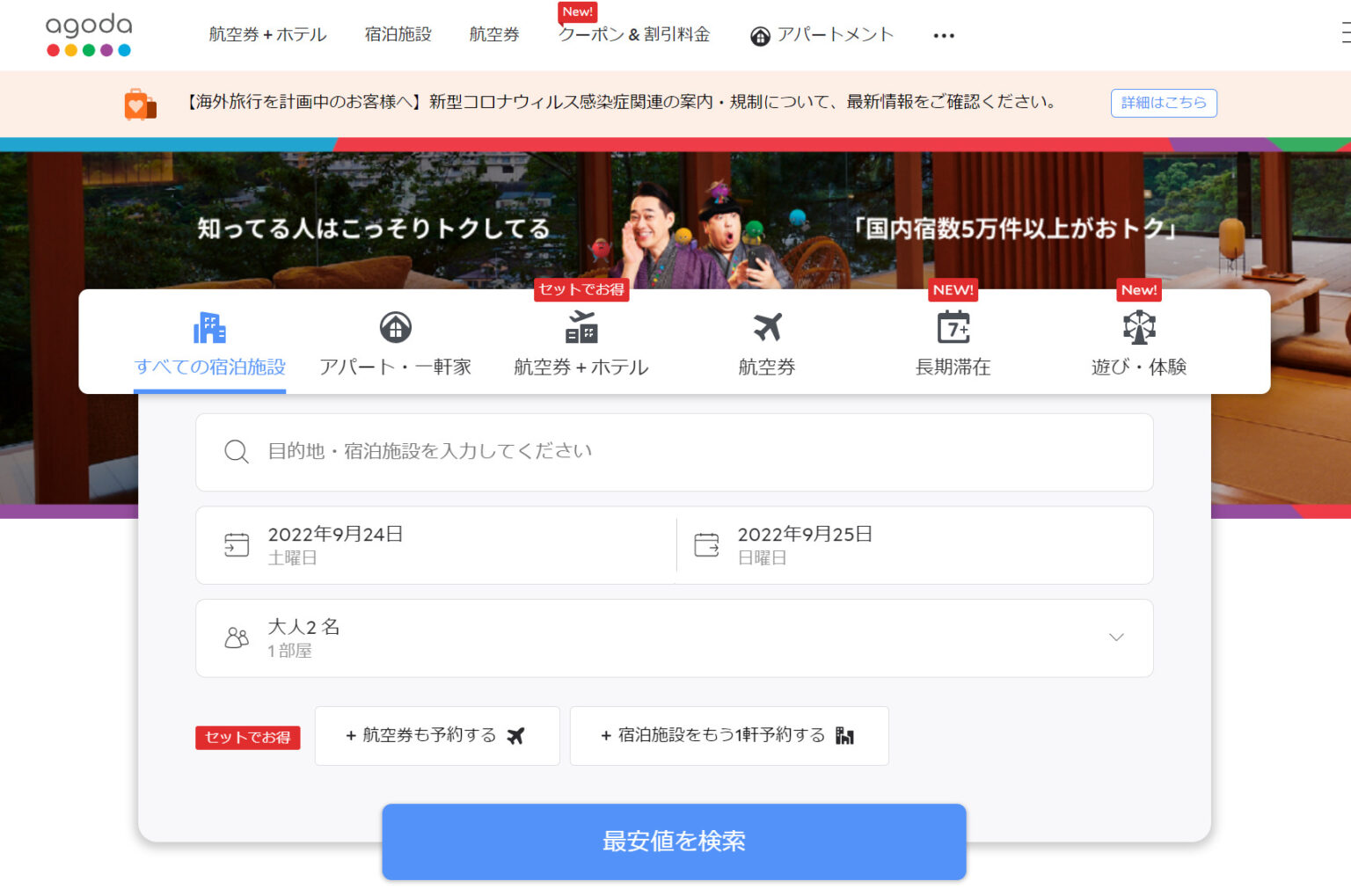Select the 宿泊施設 navigation item
The image size is (1351, 896).
(398, 35)
